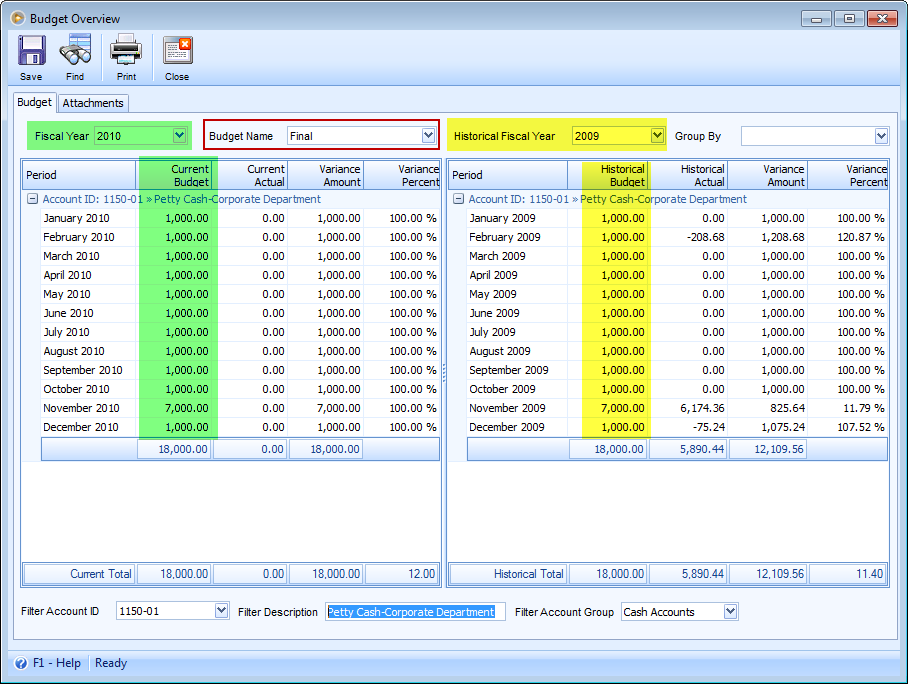
Task: Print the budget using the printer icon
Action: point(126,50)
